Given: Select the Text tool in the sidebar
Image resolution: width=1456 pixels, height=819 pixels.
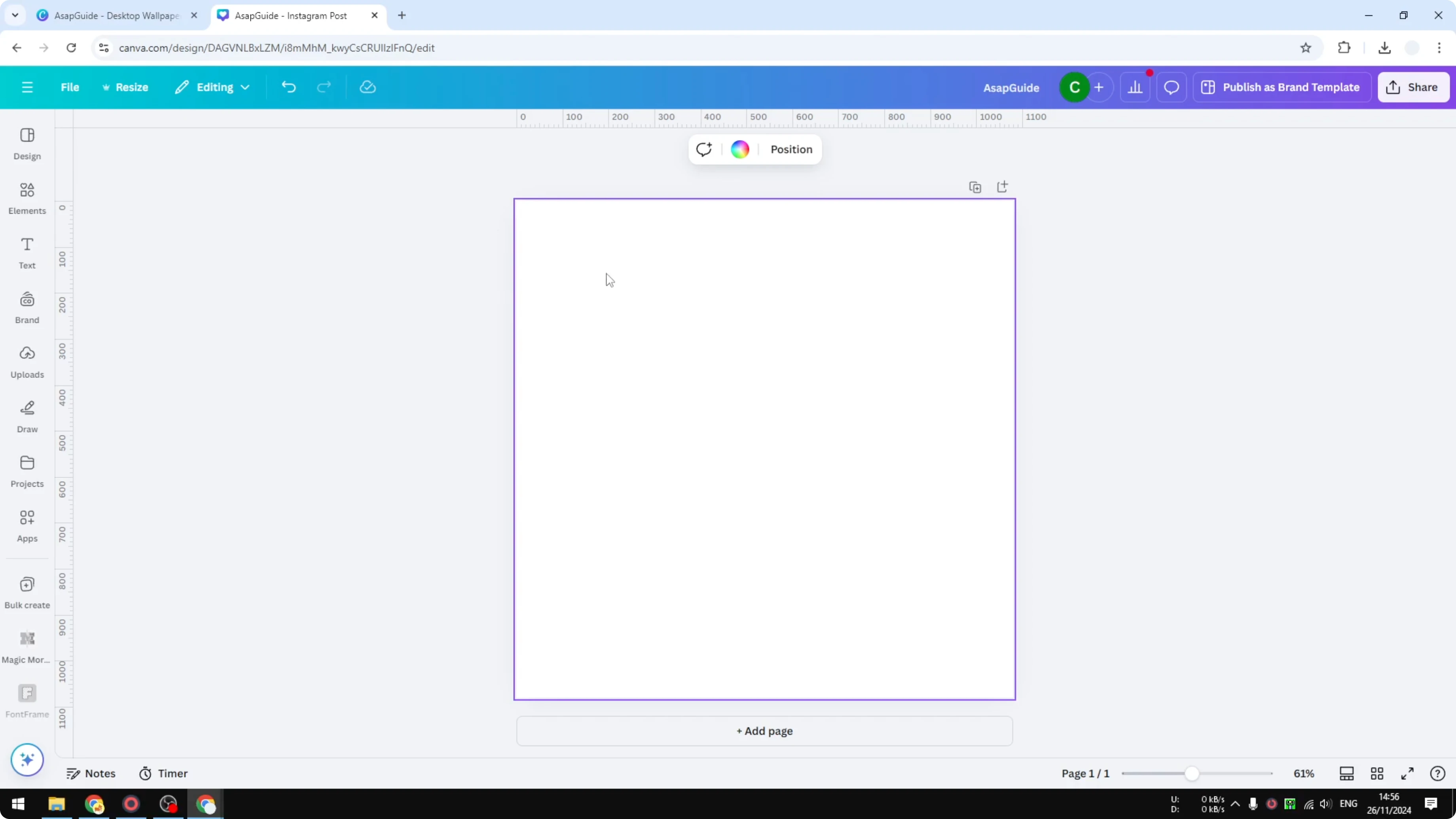Looking at the screenshot, I should 27,253.
